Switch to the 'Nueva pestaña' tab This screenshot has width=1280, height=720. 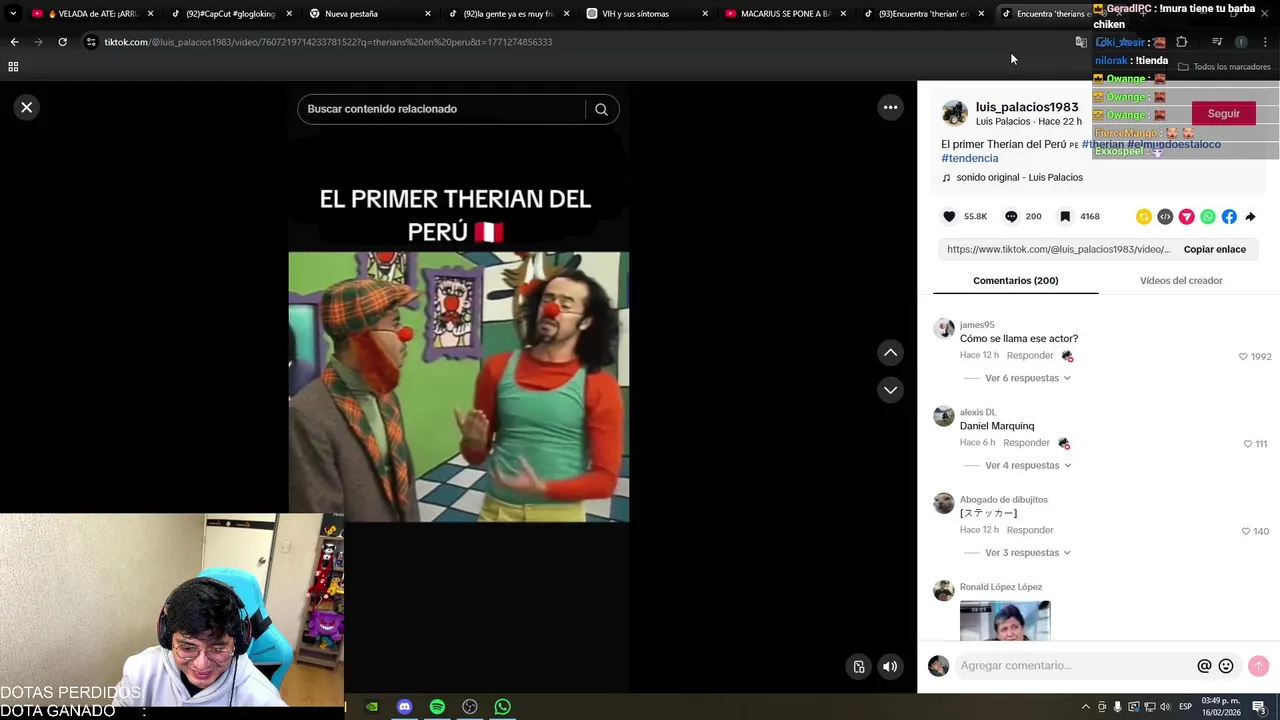click(x=370, y=14)
